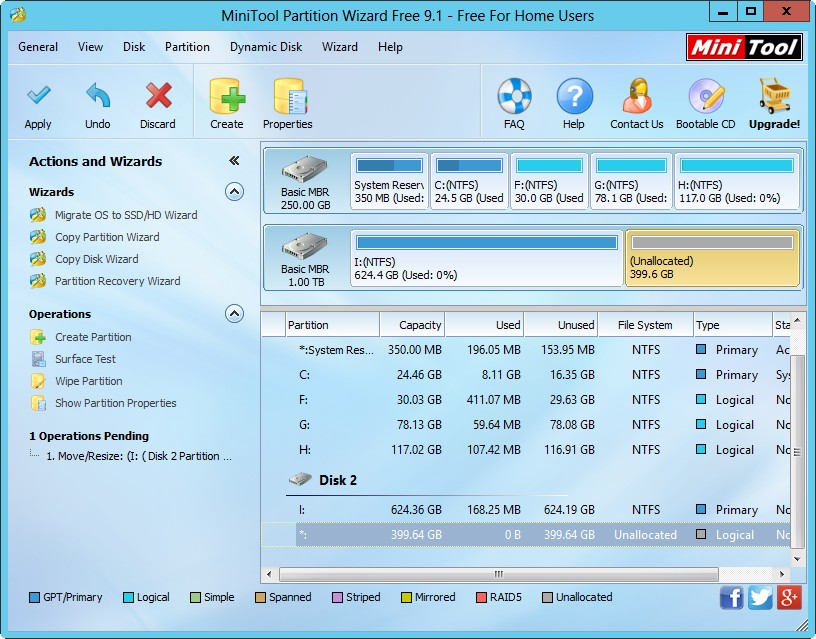Click the partition list horizontal scrollbar

(497, 575)
